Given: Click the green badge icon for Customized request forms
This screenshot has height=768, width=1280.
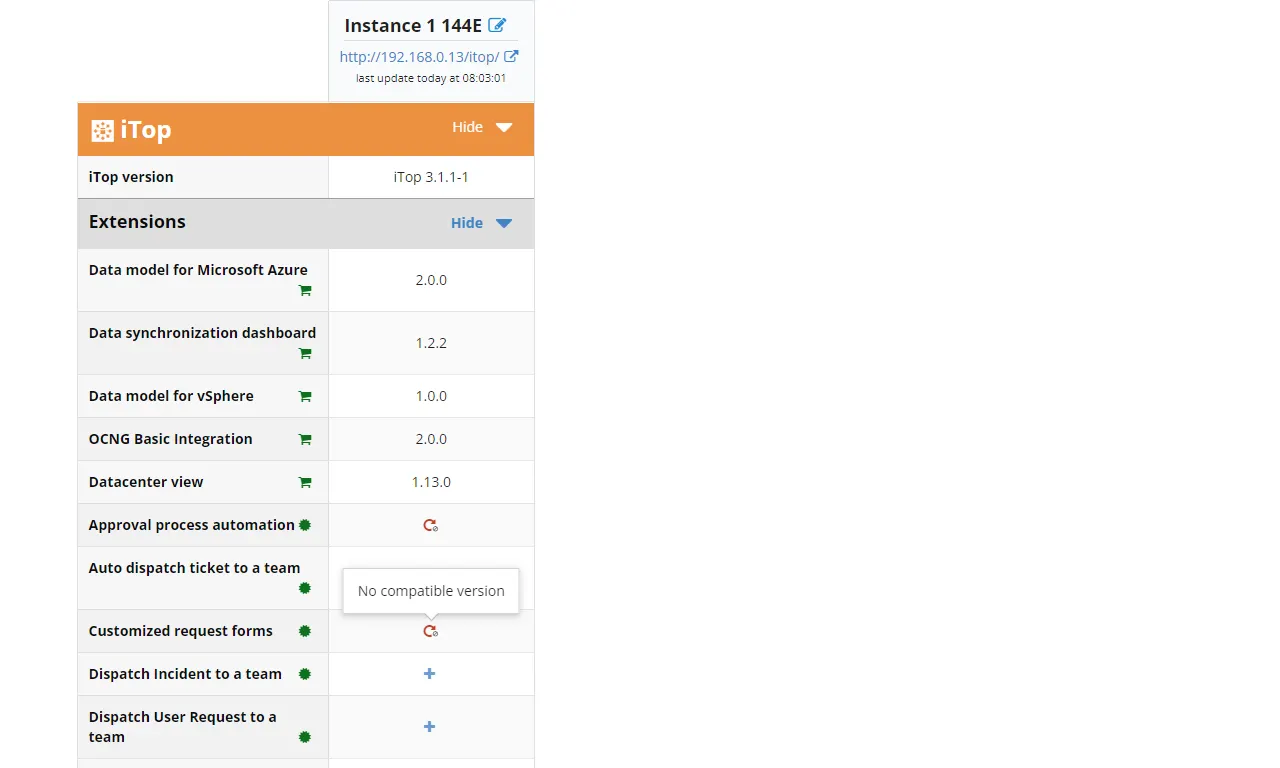Looking at the screenshot, I should (305, 631).
